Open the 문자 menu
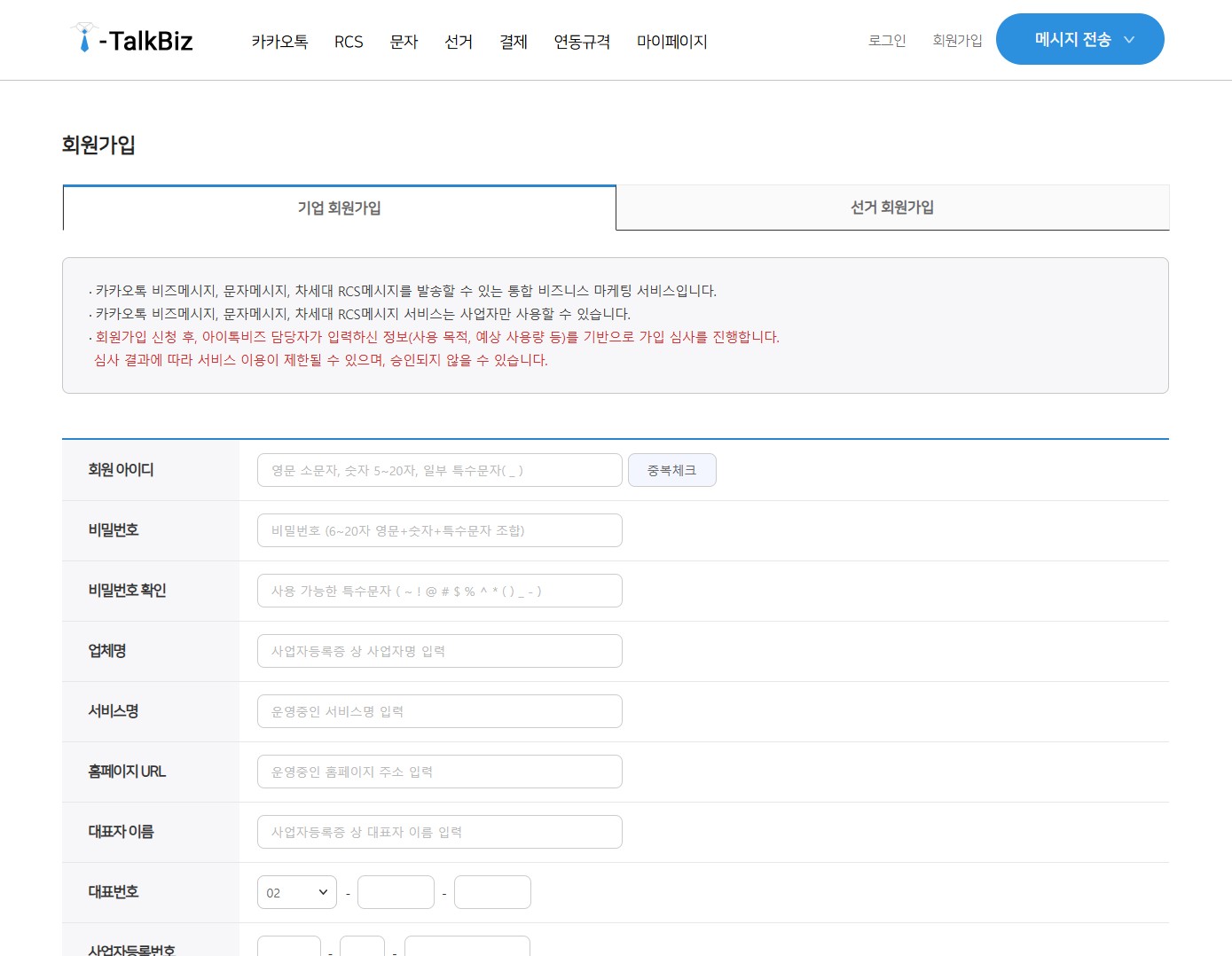The image size is (1232, 956). click(x=404, y=42)
